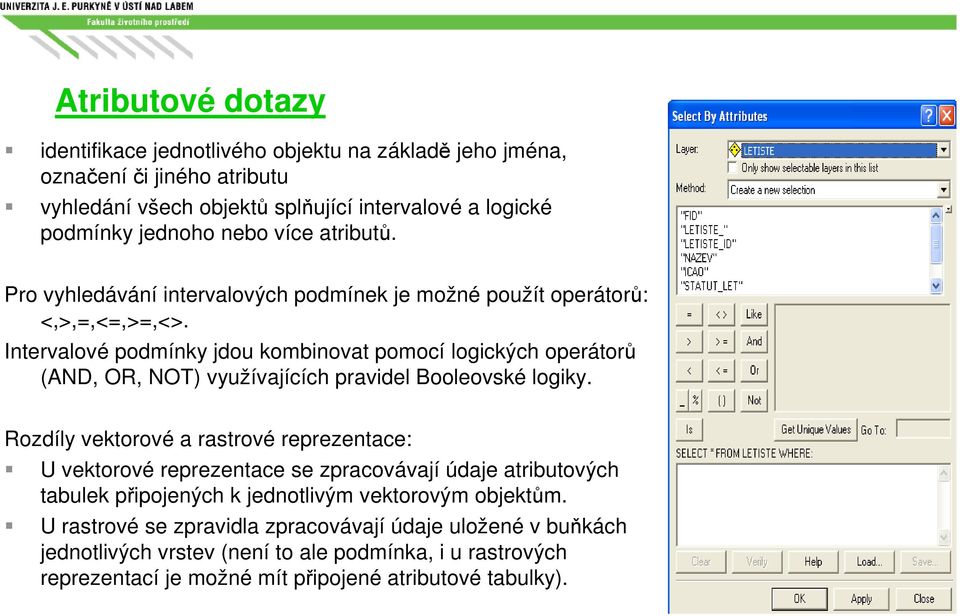Insert the Like operator
This screenshot has height=616, width=960.
(x=754, y=315)
